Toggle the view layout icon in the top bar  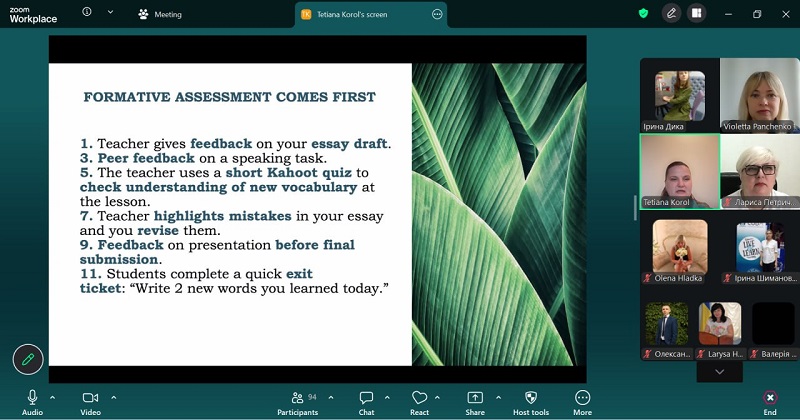(696, 14)
